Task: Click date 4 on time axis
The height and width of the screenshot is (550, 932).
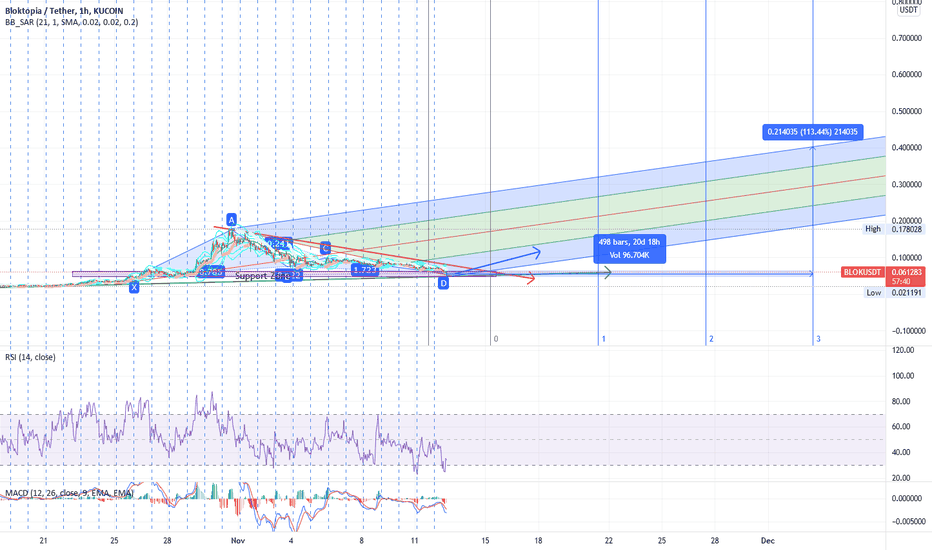Action: 291,540
